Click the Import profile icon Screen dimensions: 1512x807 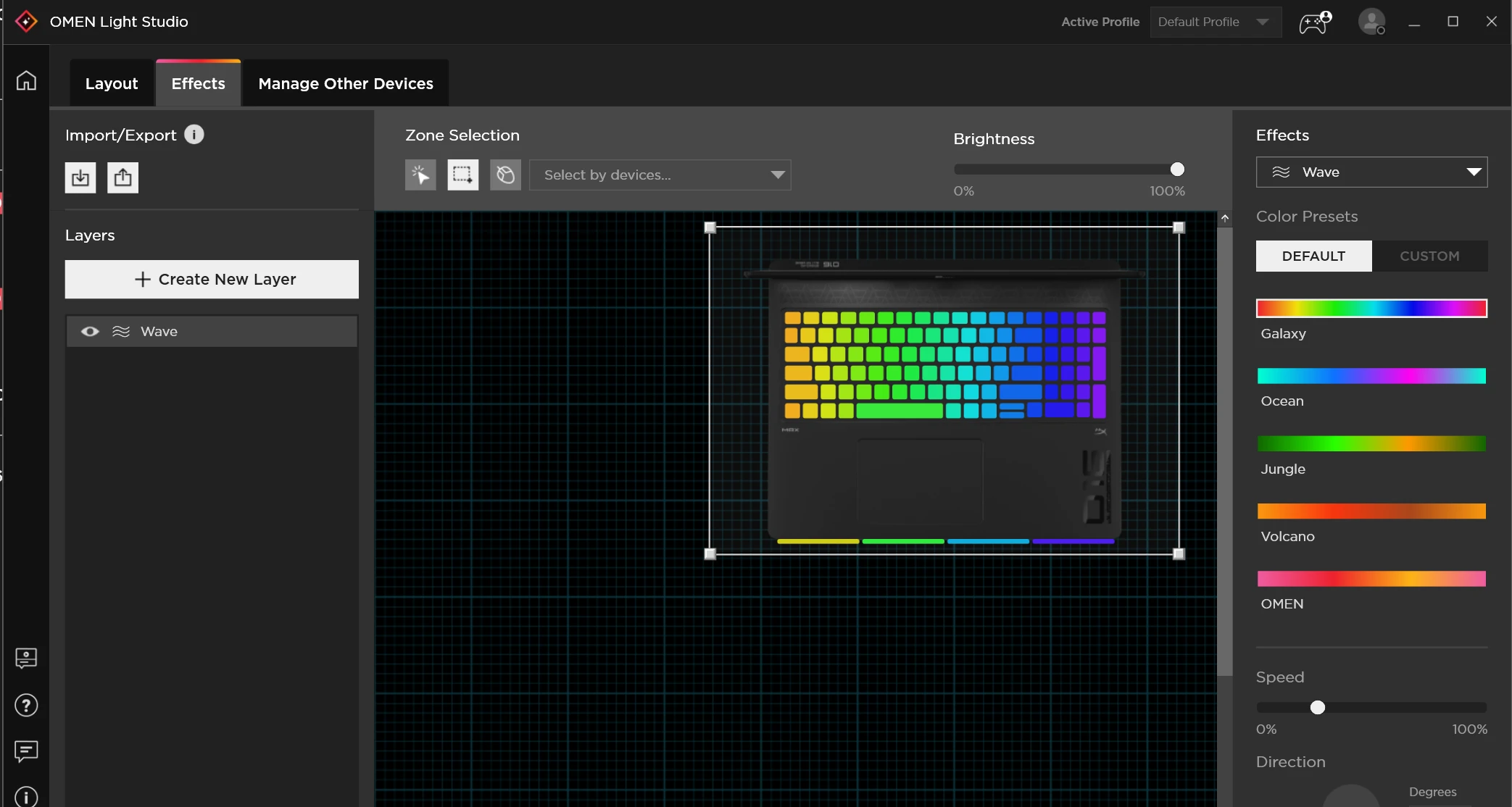(80, 177)
